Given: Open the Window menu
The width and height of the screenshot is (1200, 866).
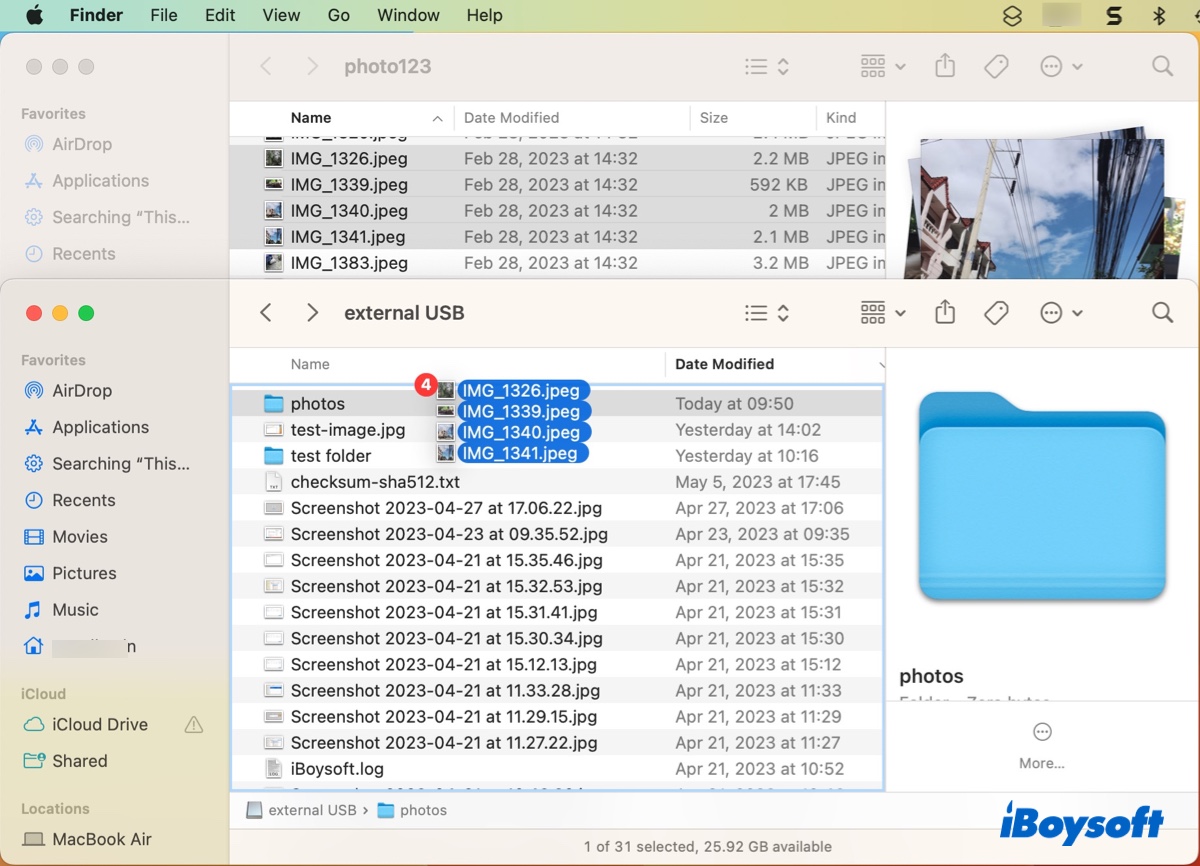Looking at the screenshot, I should pos(408,15).
